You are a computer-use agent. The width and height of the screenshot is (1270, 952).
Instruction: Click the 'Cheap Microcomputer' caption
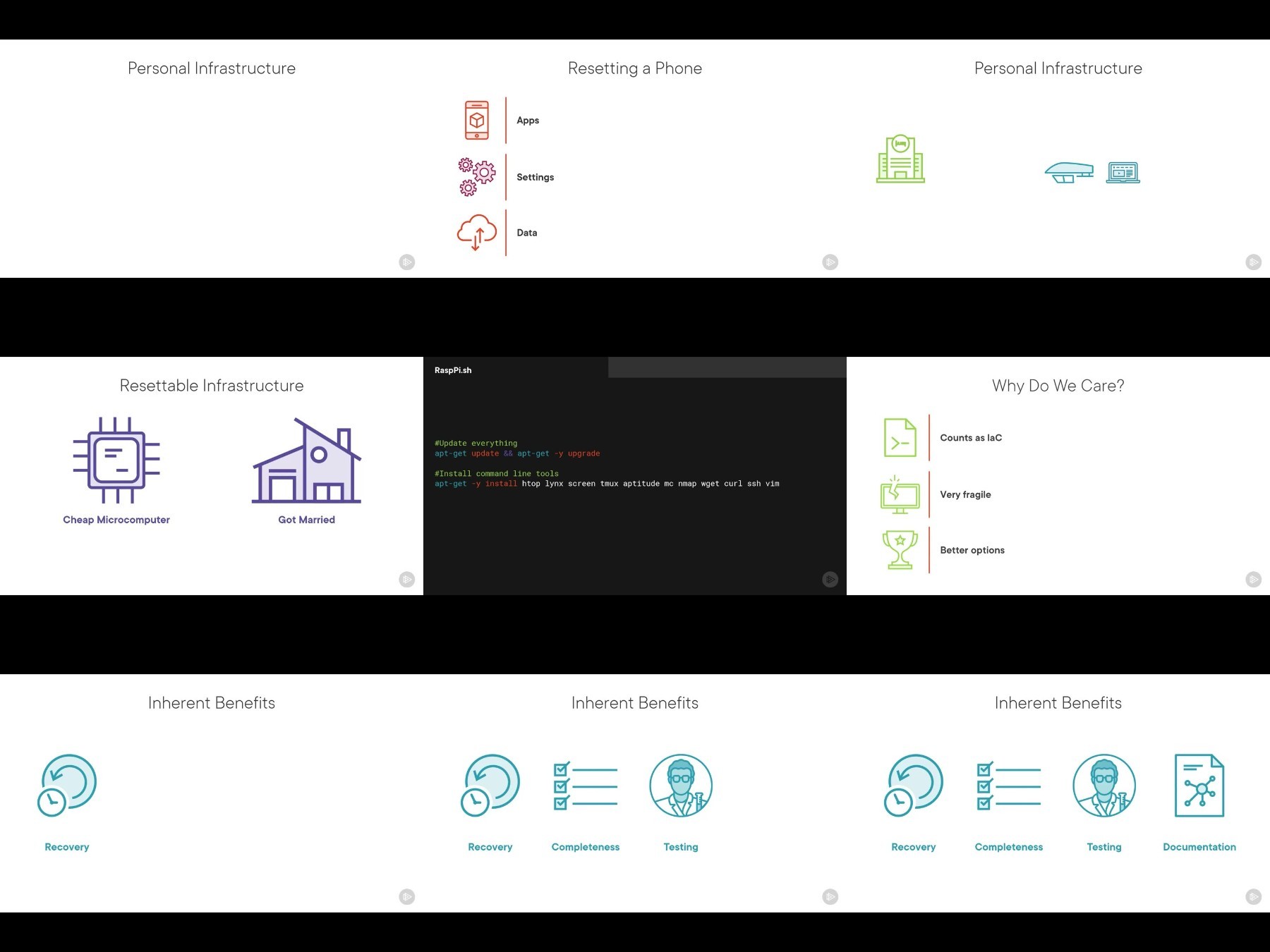116,520
